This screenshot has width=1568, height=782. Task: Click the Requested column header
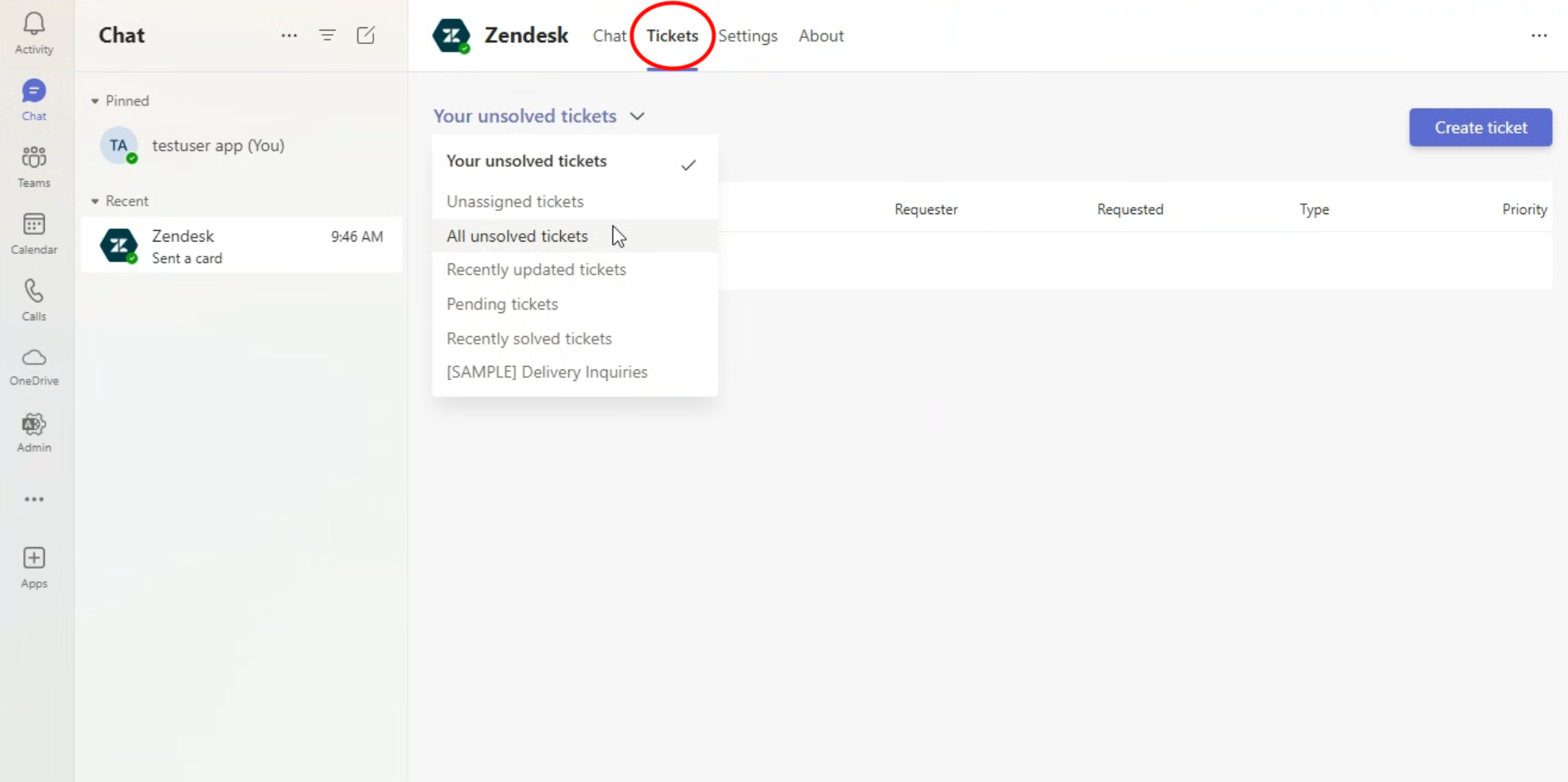pos(1130,209)
